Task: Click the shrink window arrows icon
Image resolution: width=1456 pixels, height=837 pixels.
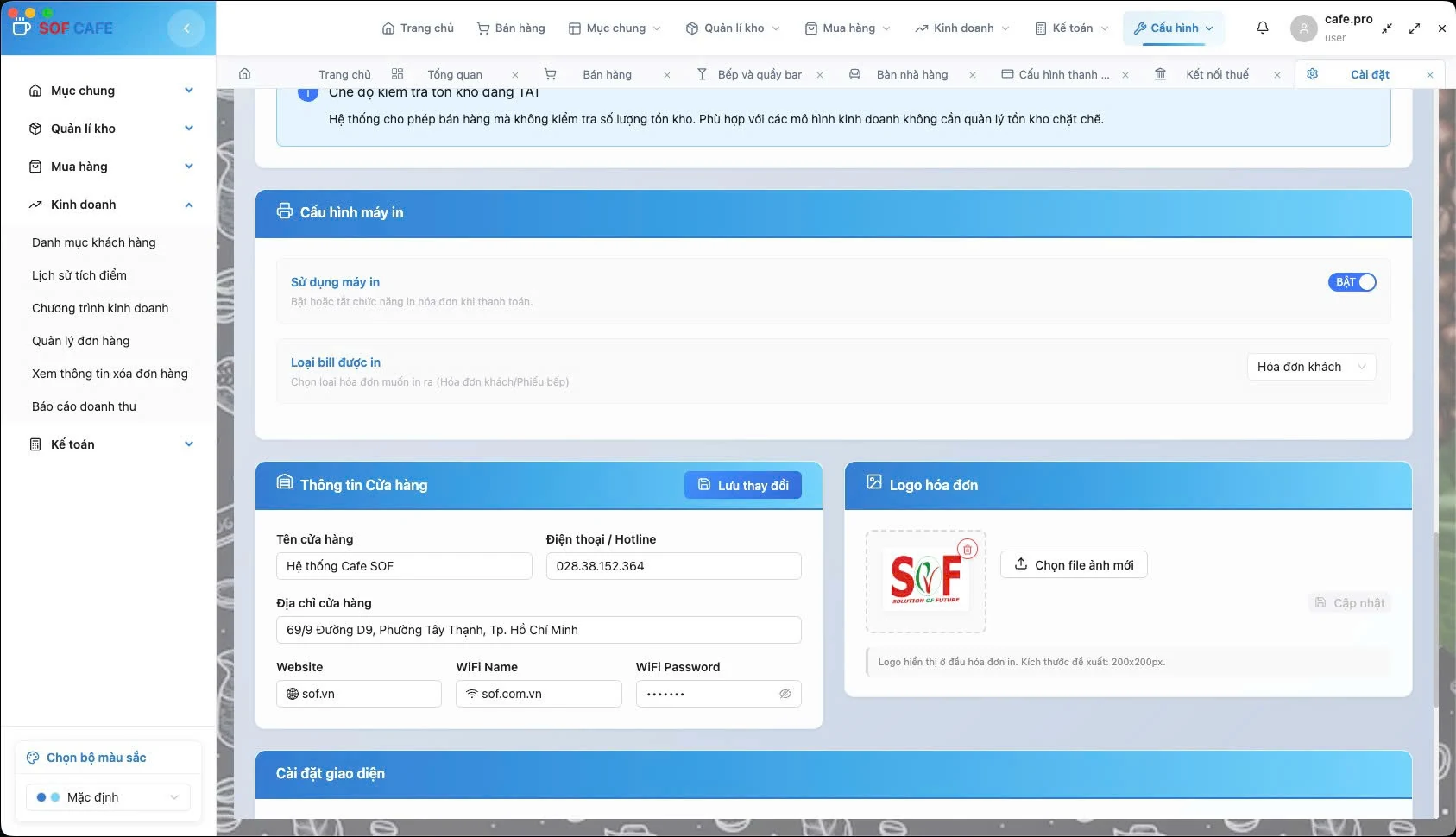Action: pyautogui.click(x=1387, y=28)
